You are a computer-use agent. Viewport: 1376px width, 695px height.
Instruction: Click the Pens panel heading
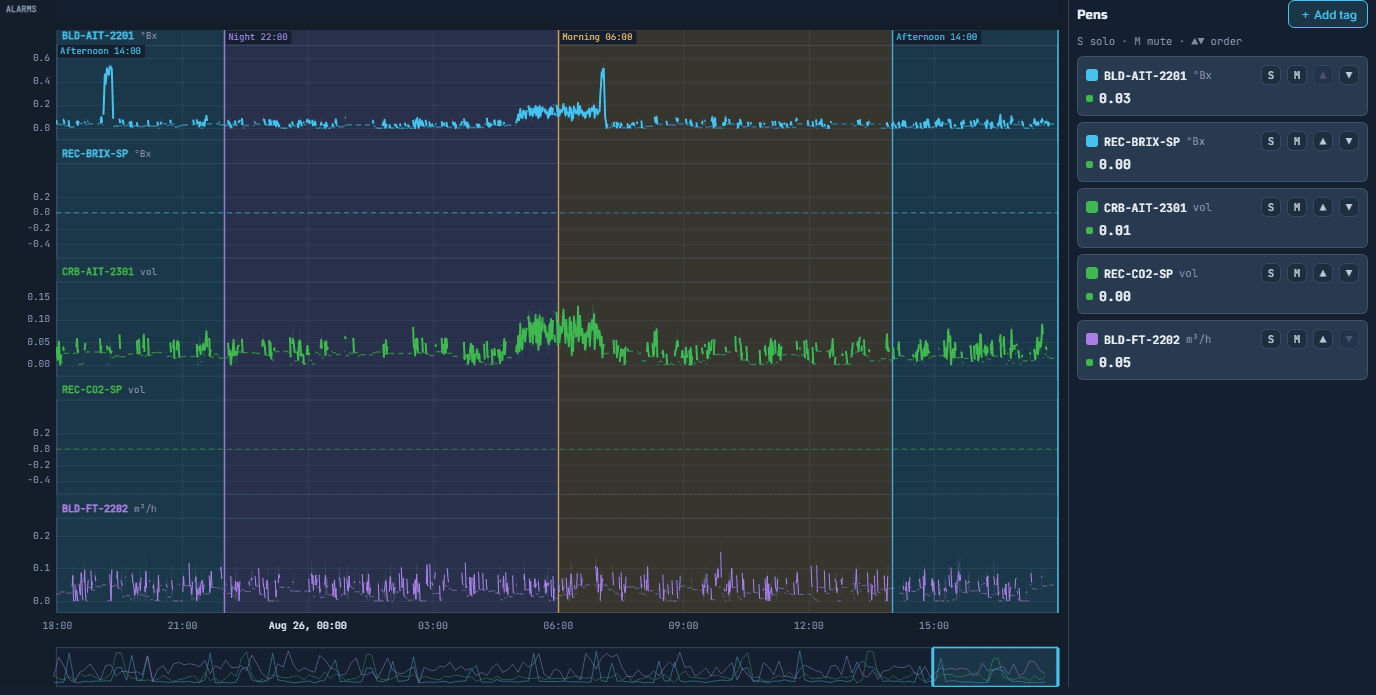coord(1092,15)
